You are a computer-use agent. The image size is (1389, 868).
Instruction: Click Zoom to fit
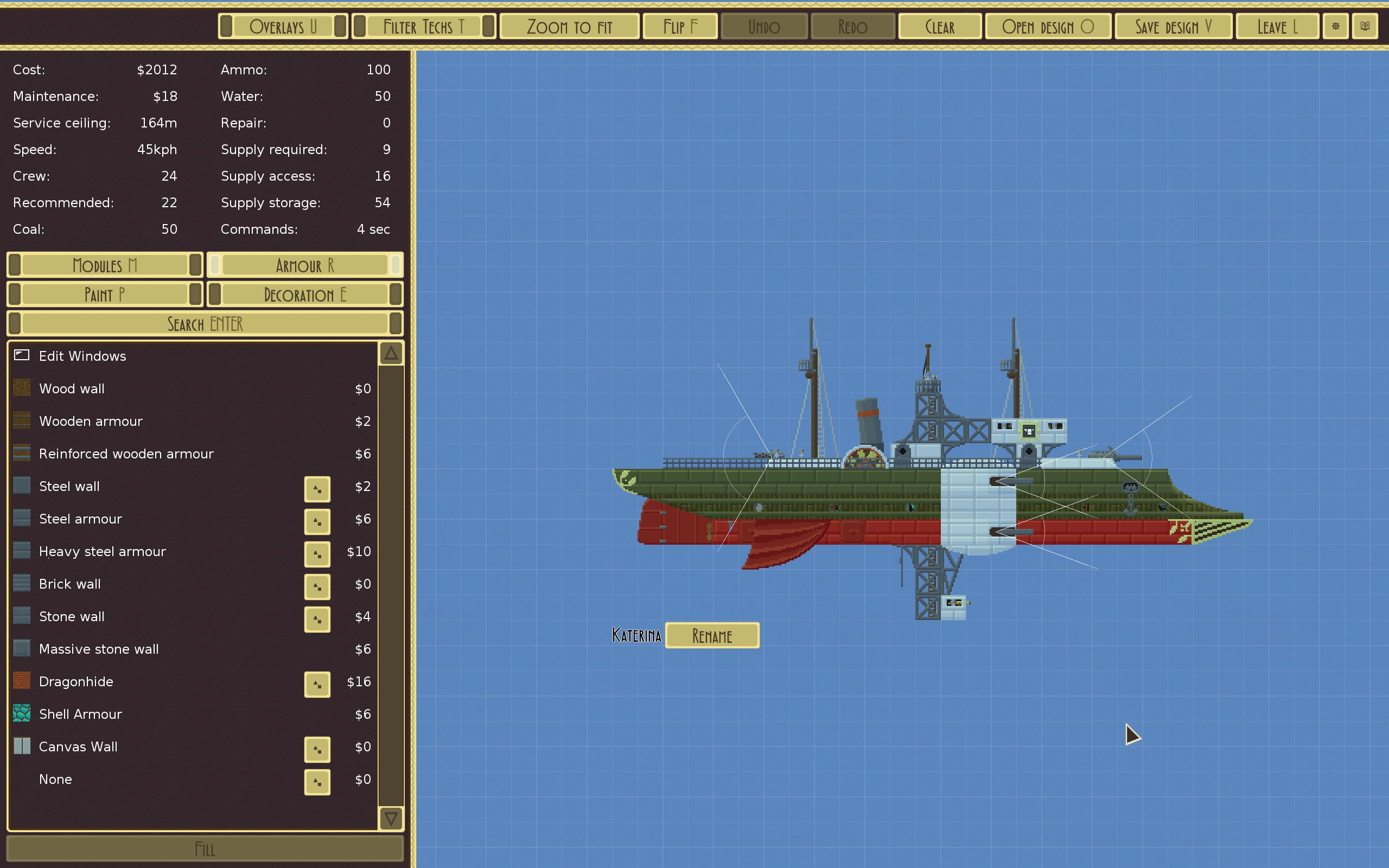tap(569, 27)
